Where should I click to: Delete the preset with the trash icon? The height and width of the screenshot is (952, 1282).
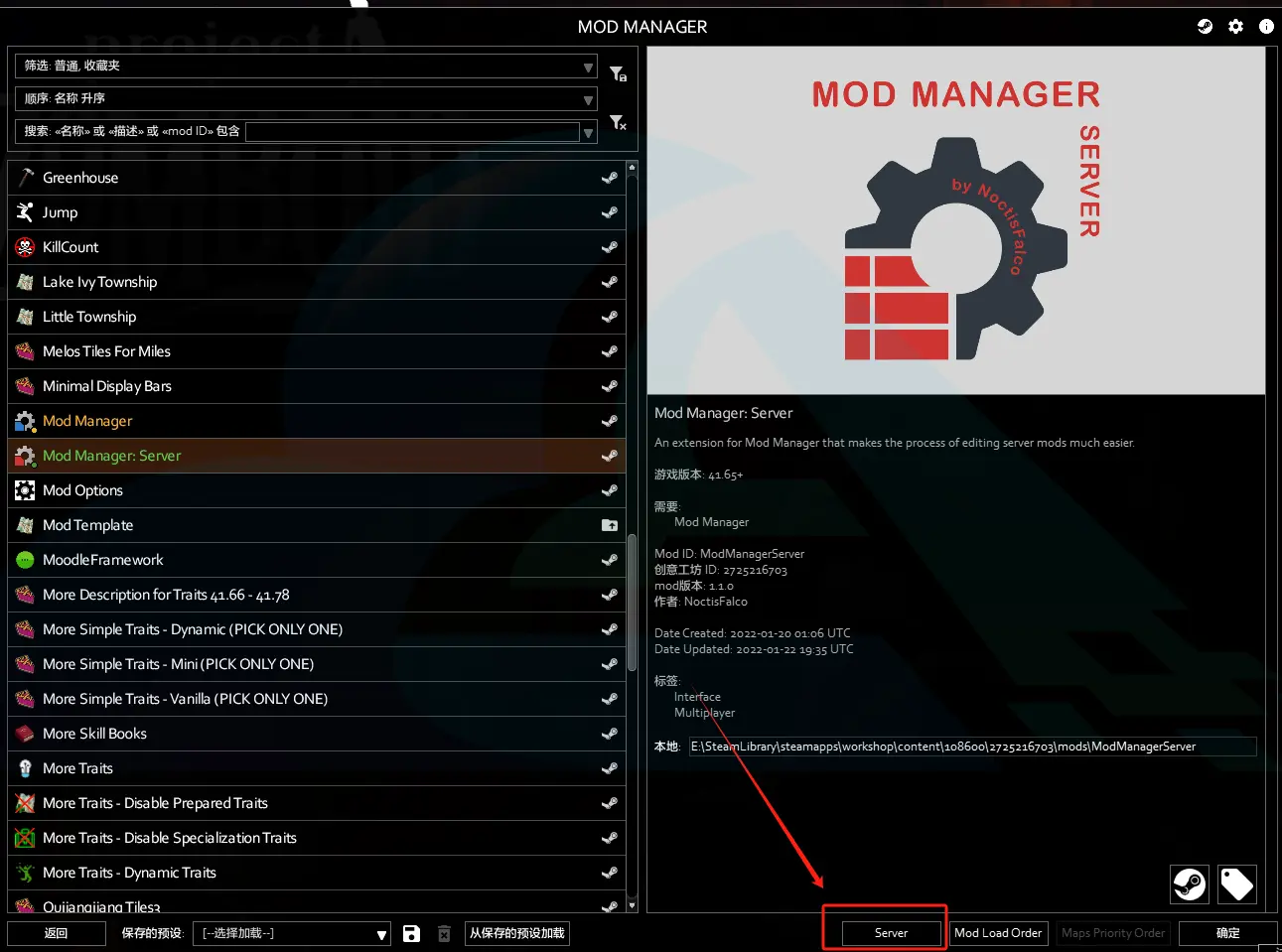click(444, 933)
